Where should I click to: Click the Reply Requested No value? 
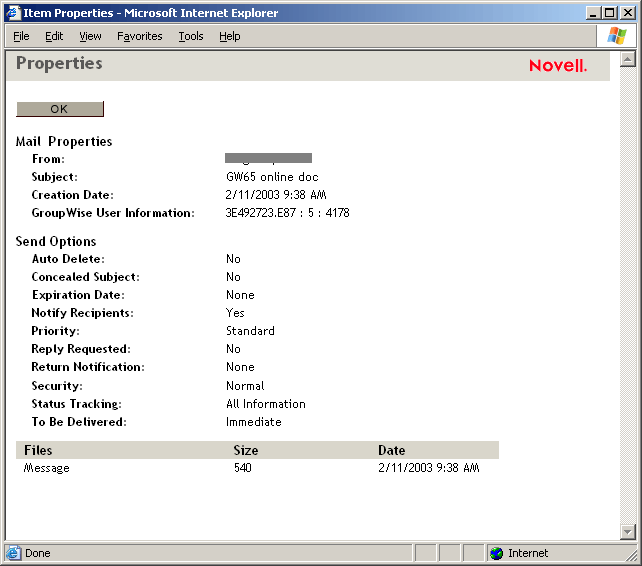click(233, 349)
